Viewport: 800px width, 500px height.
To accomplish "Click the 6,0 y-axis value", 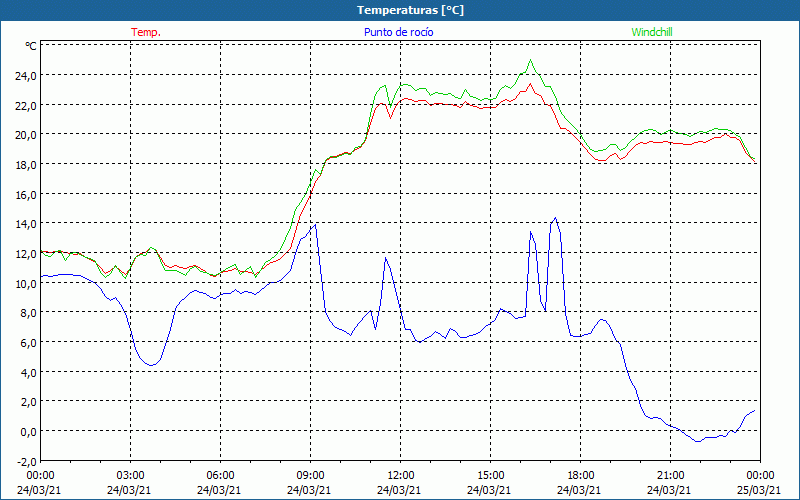I will coord(29,342).
